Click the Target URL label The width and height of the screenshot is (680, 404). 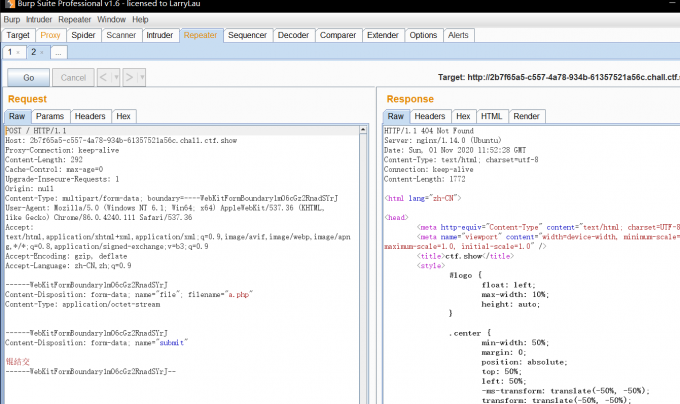(x=559, y=77)
